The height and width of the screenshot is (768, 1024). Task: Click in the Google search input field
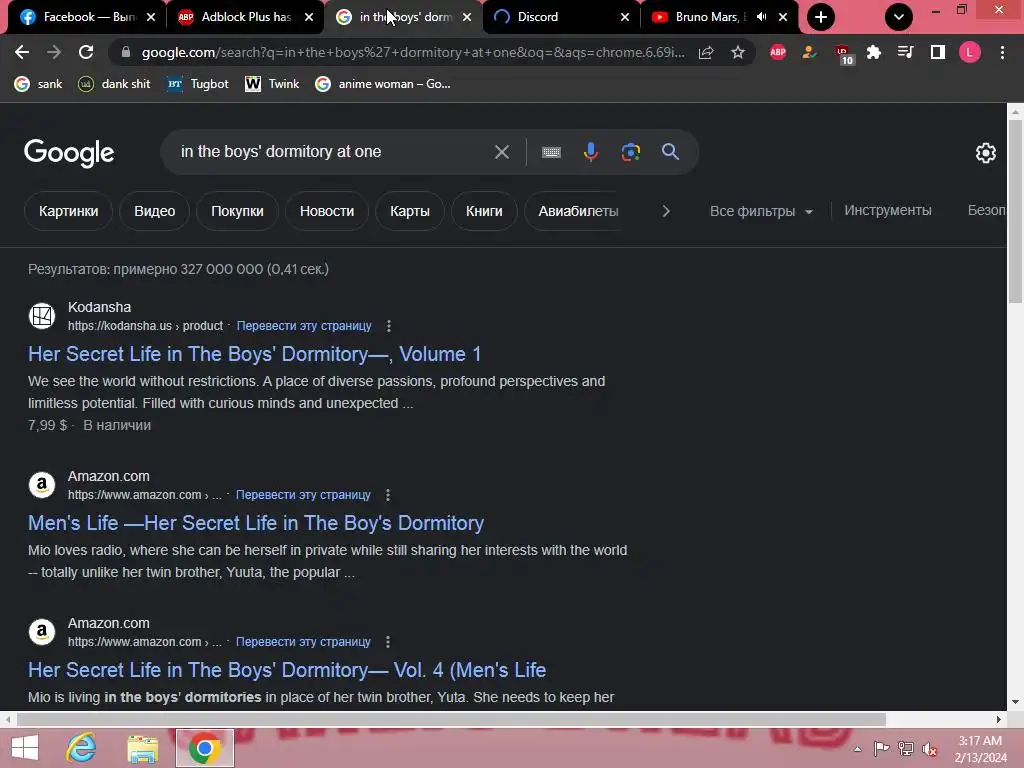coord(333,152)
